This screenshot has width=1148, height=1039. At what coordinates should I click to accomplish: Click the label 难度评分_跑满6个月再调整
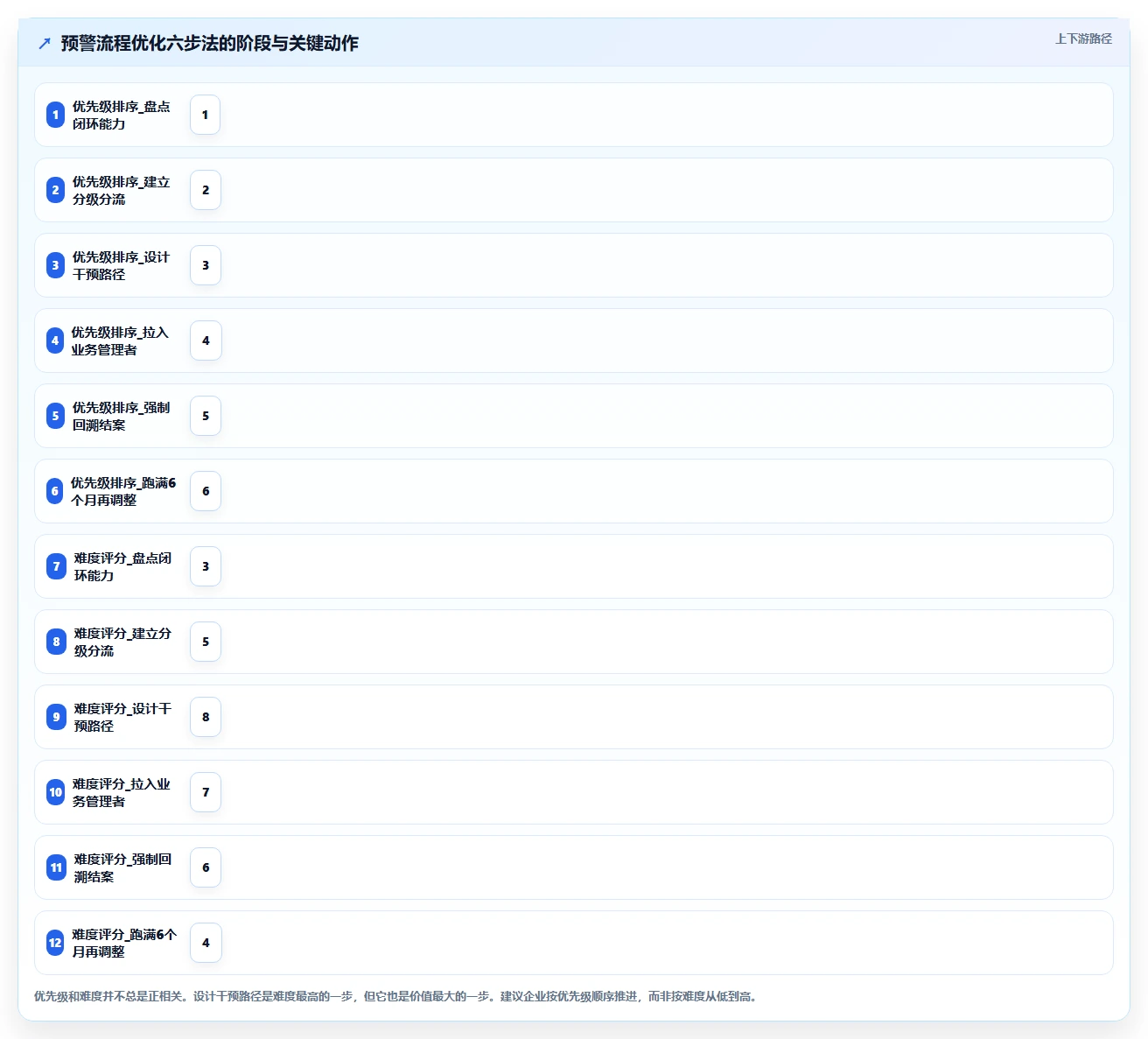[x=124, y=943]
